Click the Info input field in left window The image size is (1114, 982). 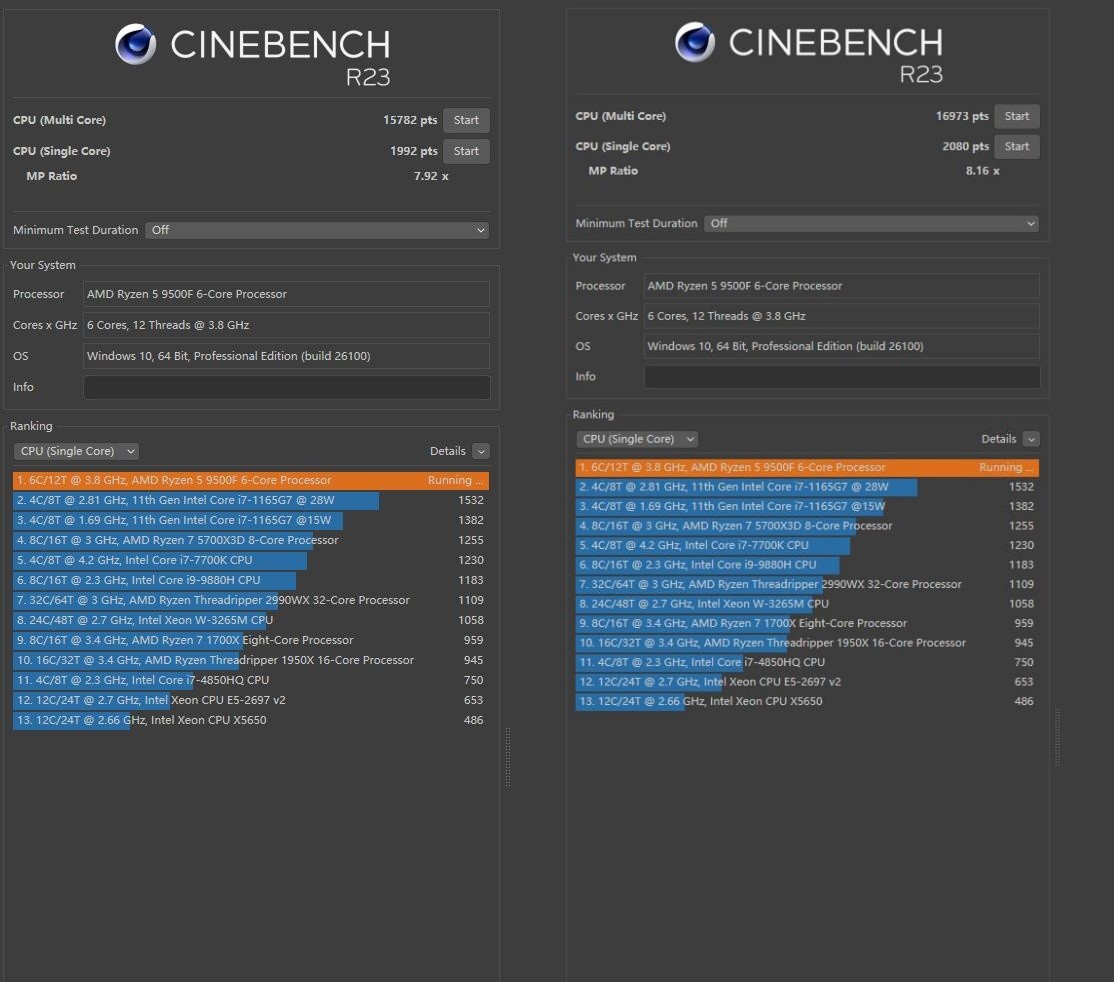pos(286,387)
